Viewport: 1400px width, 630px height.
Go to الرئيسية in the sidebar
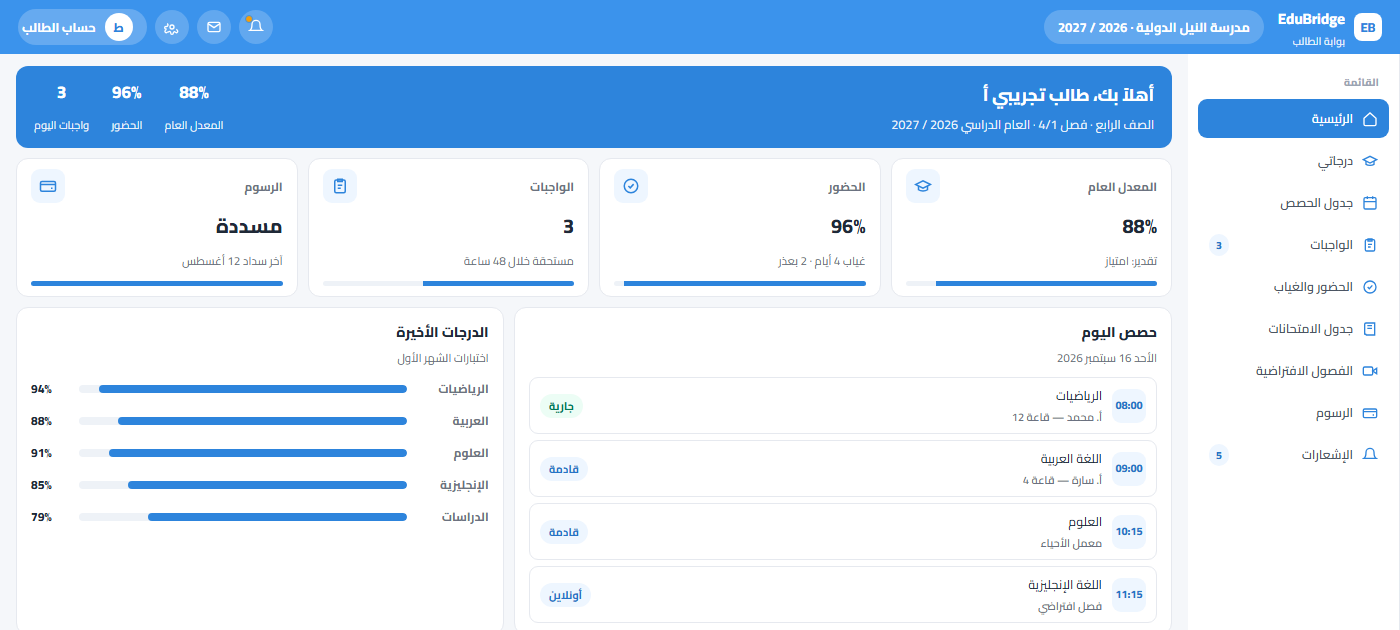(1293, 118)
